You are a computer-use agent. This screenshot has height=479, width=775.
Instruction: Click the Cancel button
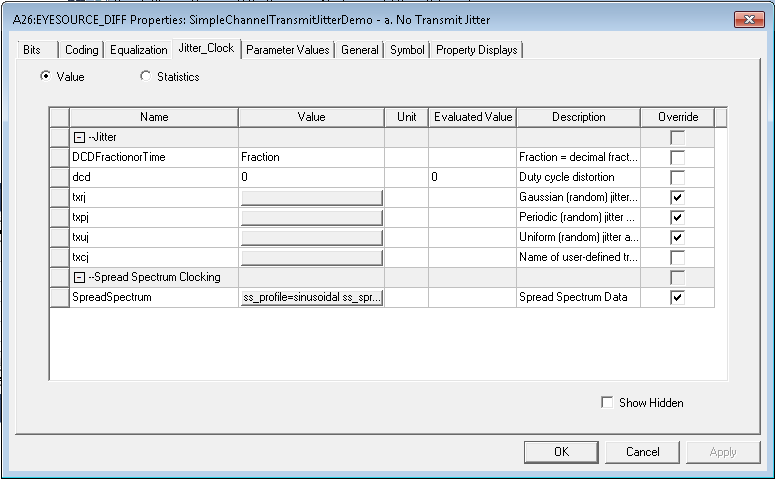coord(643,452)
